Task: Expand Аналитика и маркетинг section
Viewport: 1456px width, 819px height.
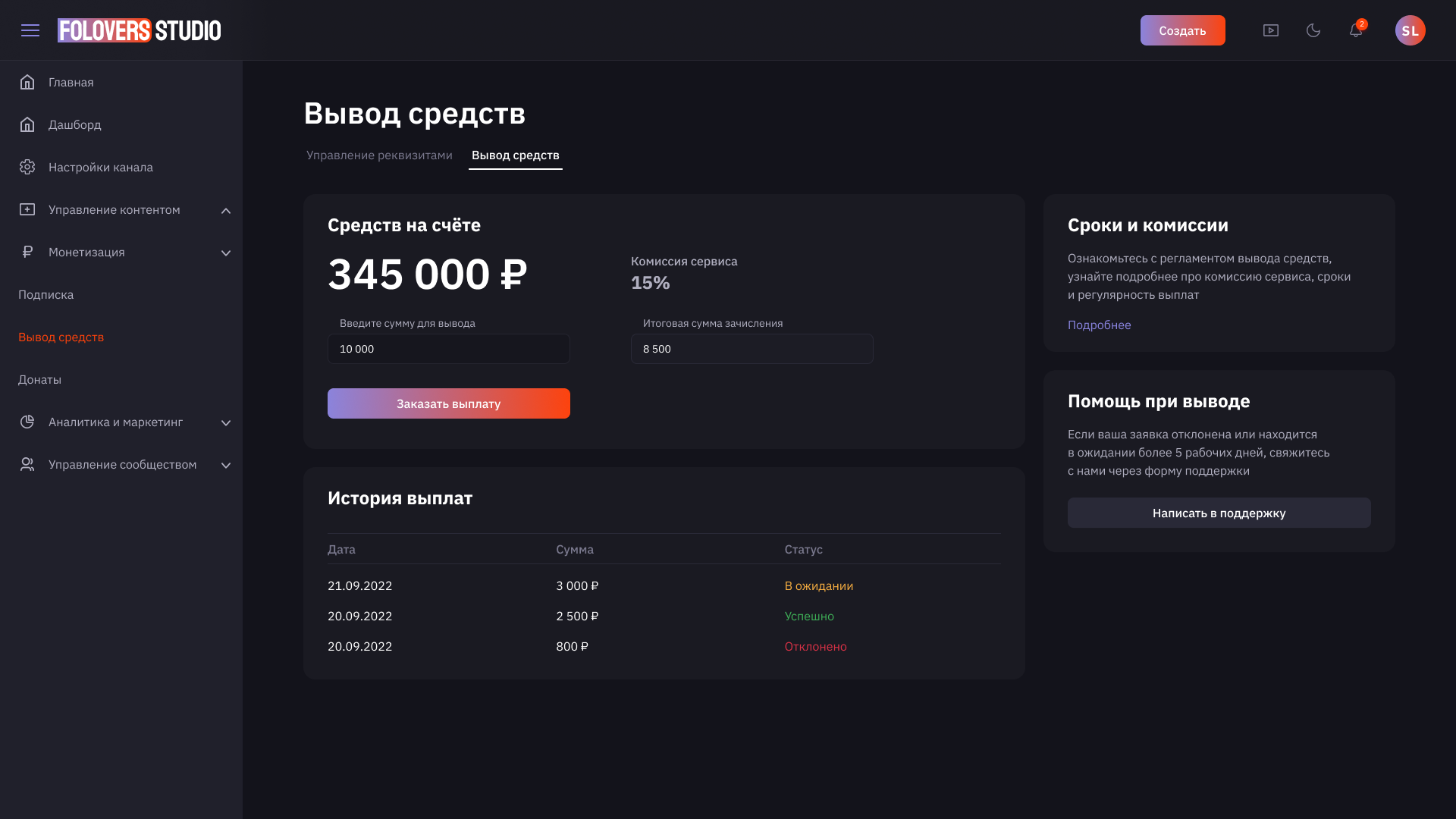Action: (225, 422)
